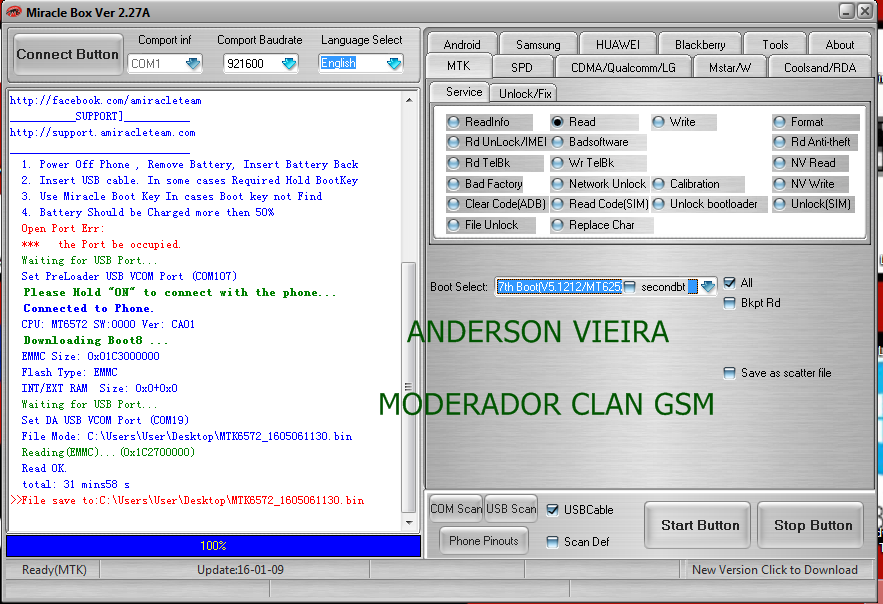Run a COM Scan
The width and height of the screenshot is (883, 604).
point(456,509)
